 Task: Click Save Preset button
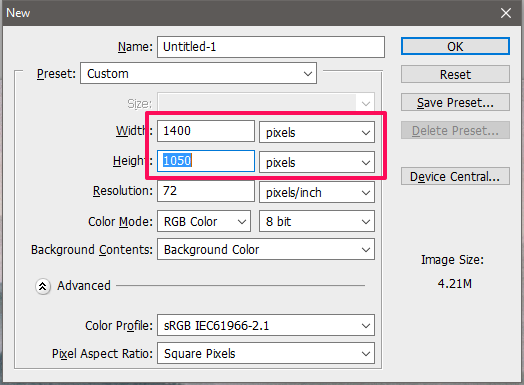[455, 102]
